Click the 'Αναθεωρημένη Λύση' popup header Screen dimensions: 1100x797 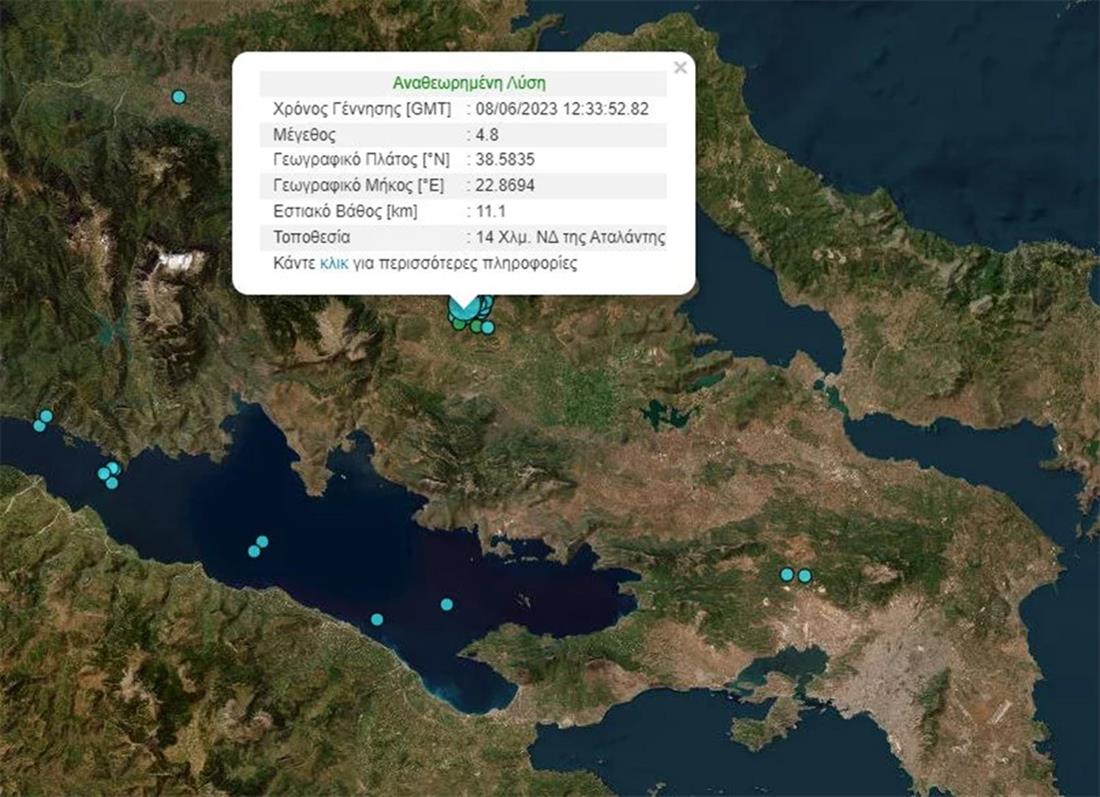pos(463,83)
